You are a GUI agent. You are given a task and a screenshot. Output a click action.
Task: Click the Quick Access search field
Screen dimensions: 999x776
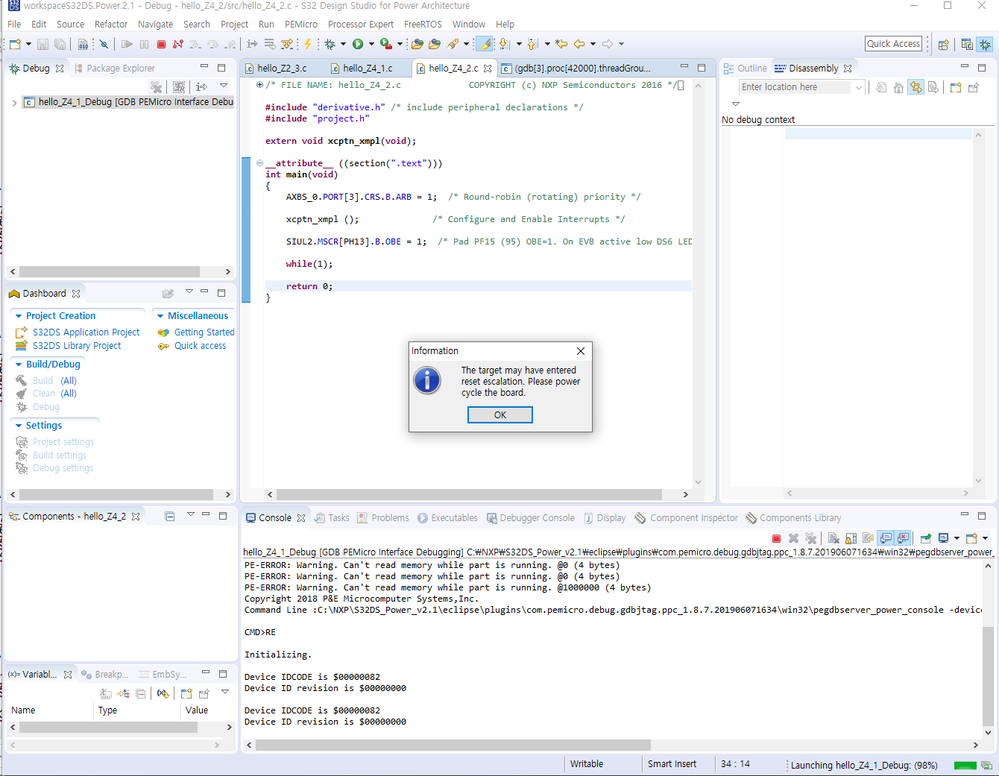pos(893,44)
